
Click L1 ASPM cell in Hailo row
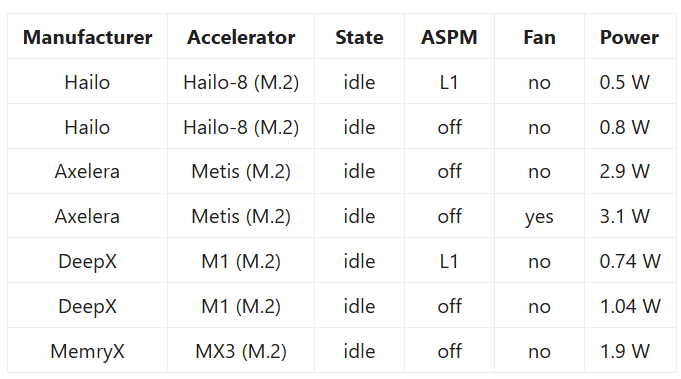[449, 82]
